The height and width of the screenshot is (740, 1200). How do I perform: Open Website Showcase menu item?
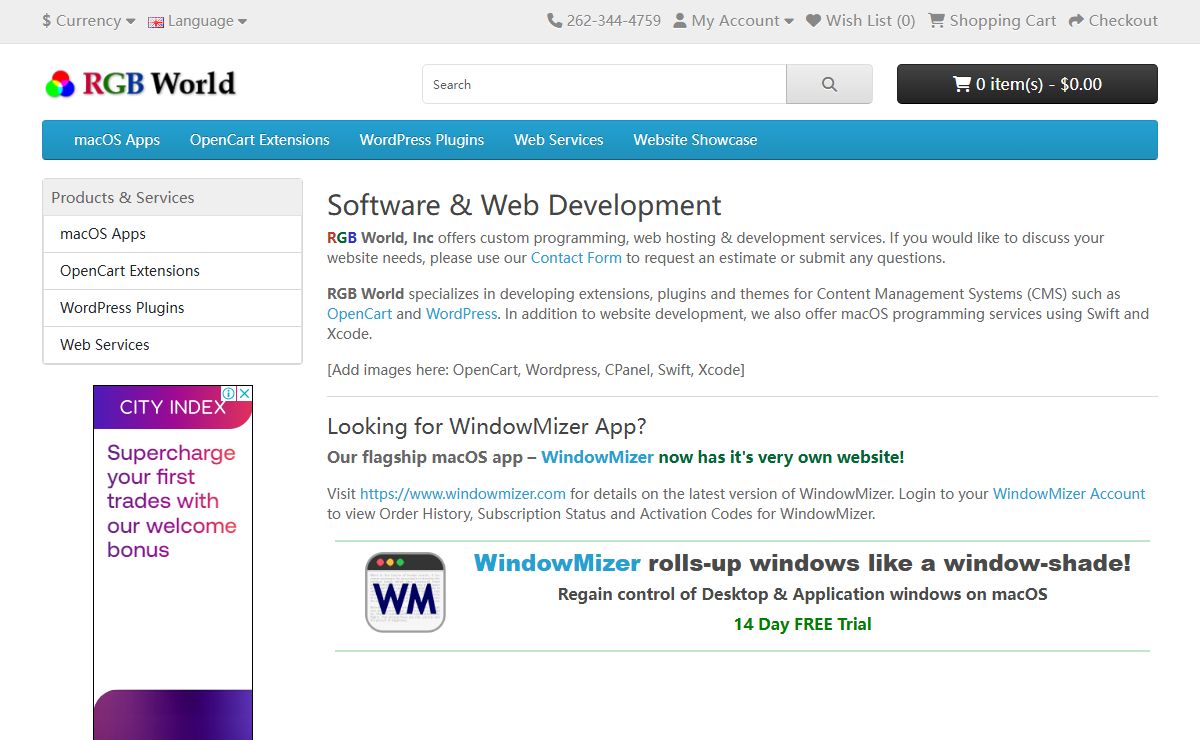[x=695, y=140]
